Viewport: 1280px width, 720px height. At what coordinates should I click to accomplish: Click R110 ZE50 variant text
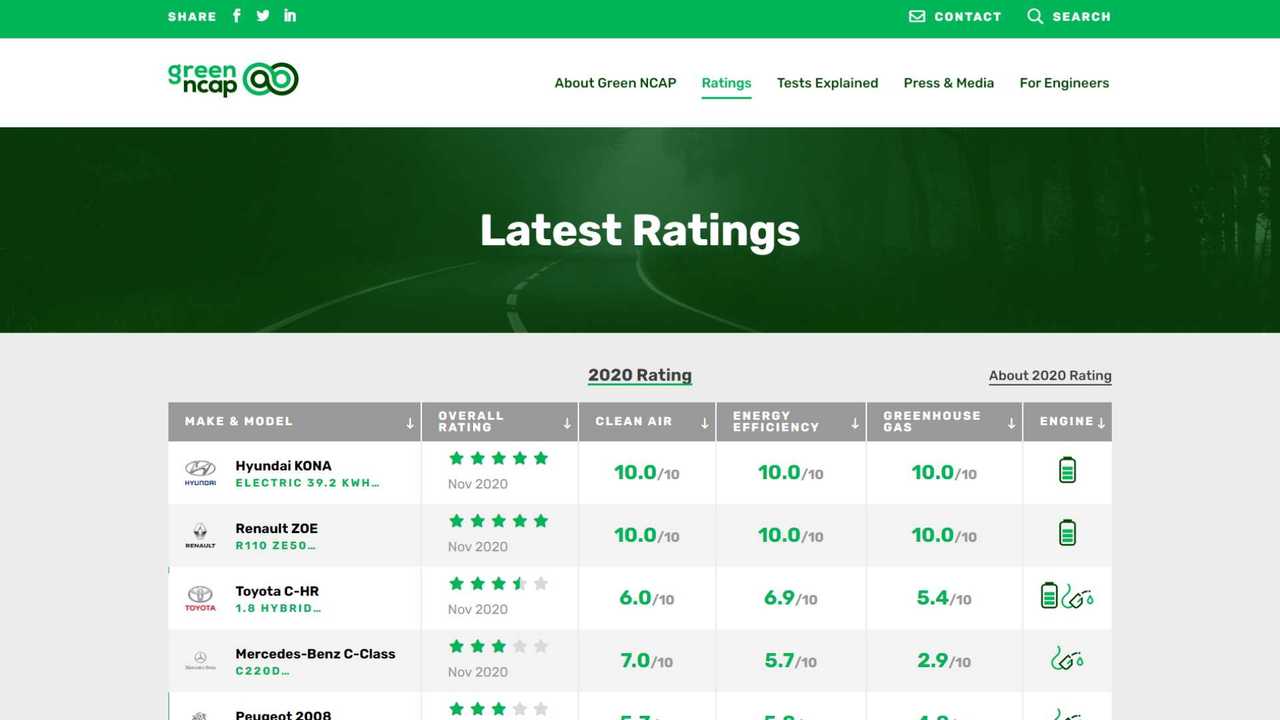point(276,546)
